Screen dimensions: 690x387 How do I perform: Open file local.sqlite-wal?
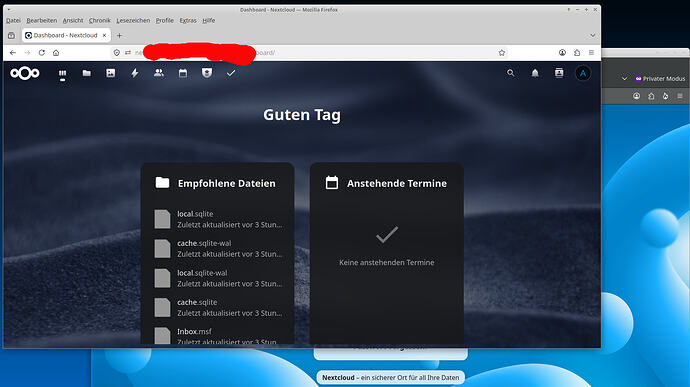pyautogui.click(x=218, y=278)
